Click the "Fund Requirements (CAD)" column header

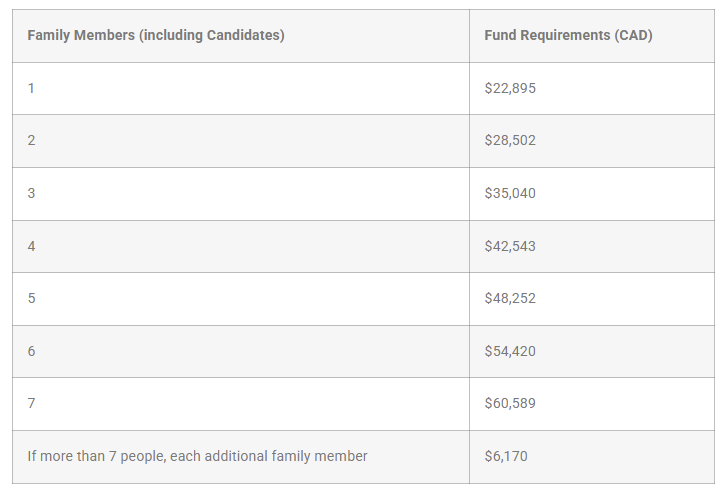pyautogui.click(x=568, y=36)
